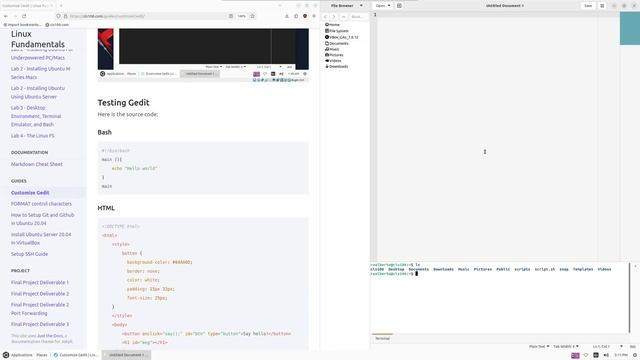The image size is (640, 360).
Task: Open Downloads in file browser panel
Action: (337, 66)
